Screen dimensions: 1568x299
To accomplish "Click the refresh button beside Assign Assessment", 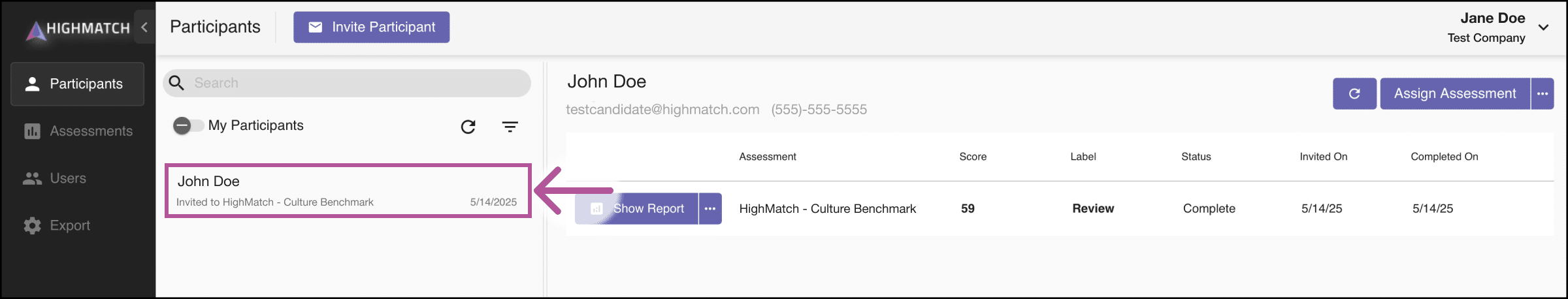I will (1354, 93).
